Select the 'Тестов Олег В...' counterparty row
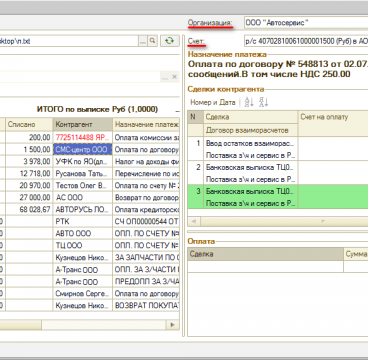 tap(83, 186)
